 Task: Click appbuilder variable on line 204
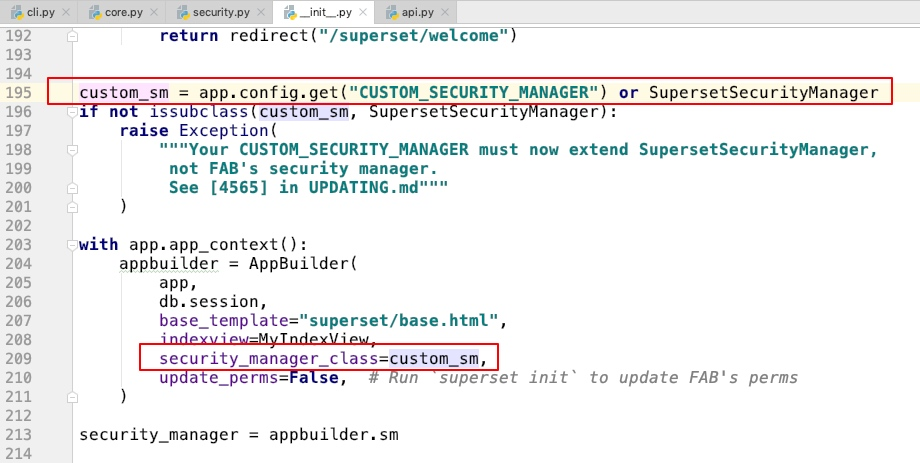click(x=168, y=264)
